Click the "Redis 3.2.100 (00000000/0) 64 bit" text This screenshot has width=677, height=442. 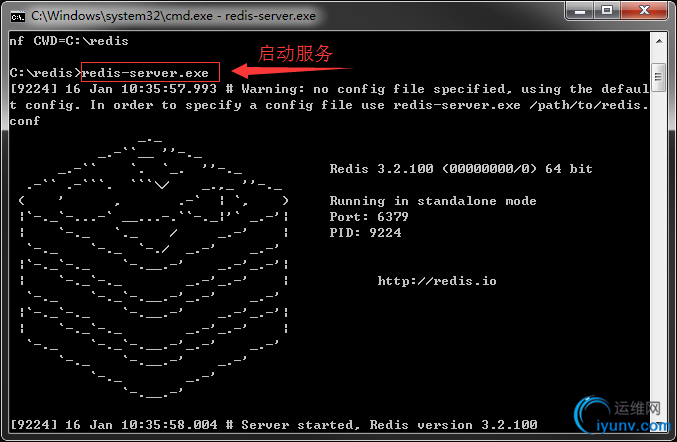461,169
